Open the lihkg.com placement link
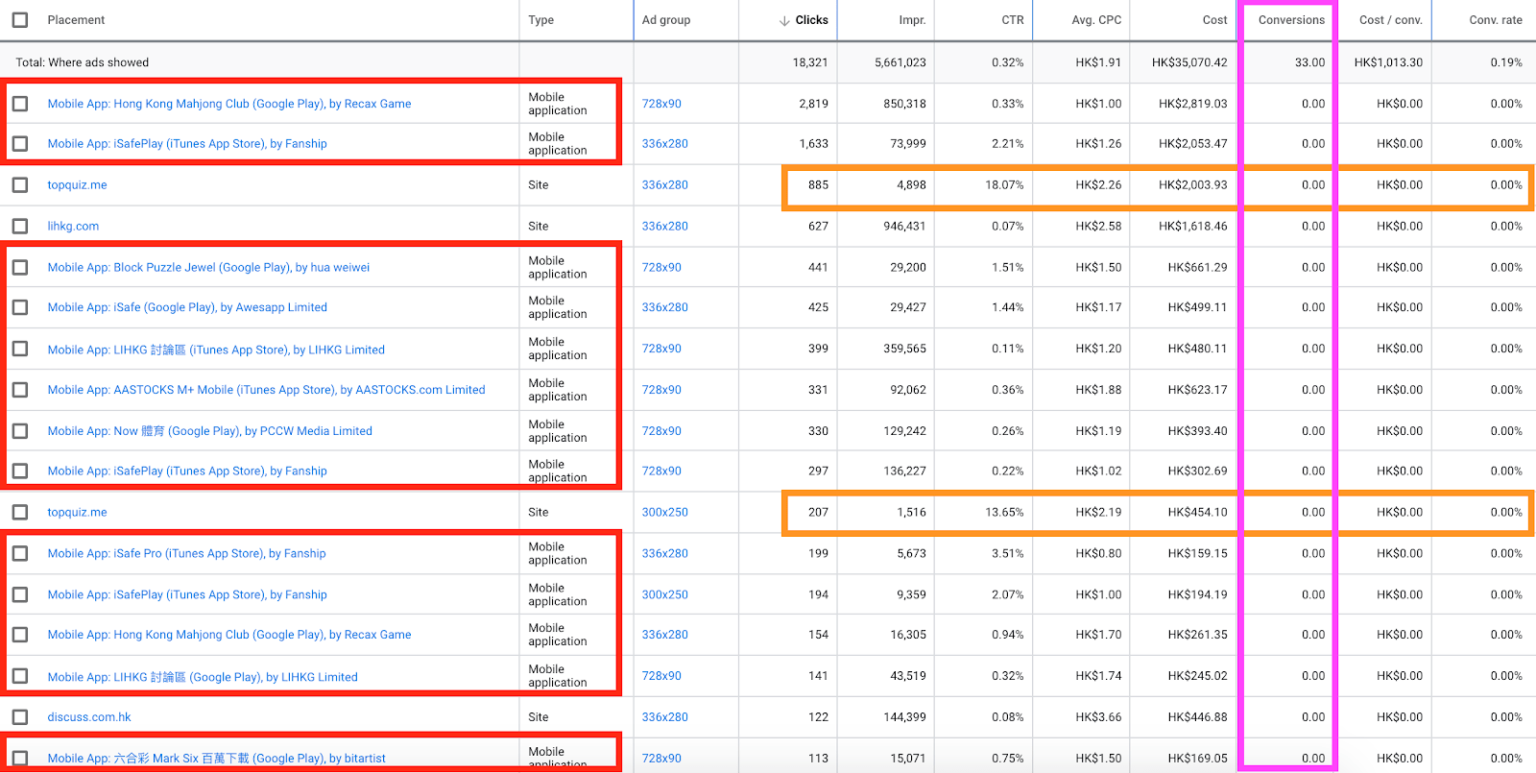 point(73,226)
